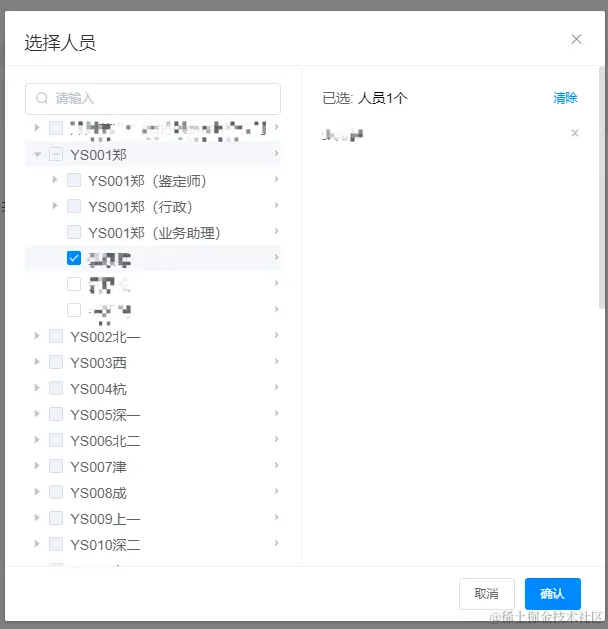Viewport: 608px width, 629px height.
Task: Expand the YS010深二 node
Action: (37, 544)
